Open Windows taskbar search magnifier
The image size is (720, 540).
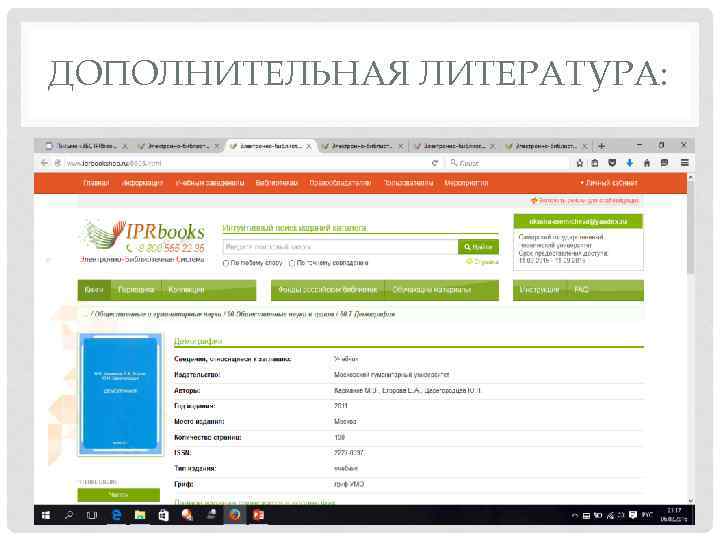(69, 515)
